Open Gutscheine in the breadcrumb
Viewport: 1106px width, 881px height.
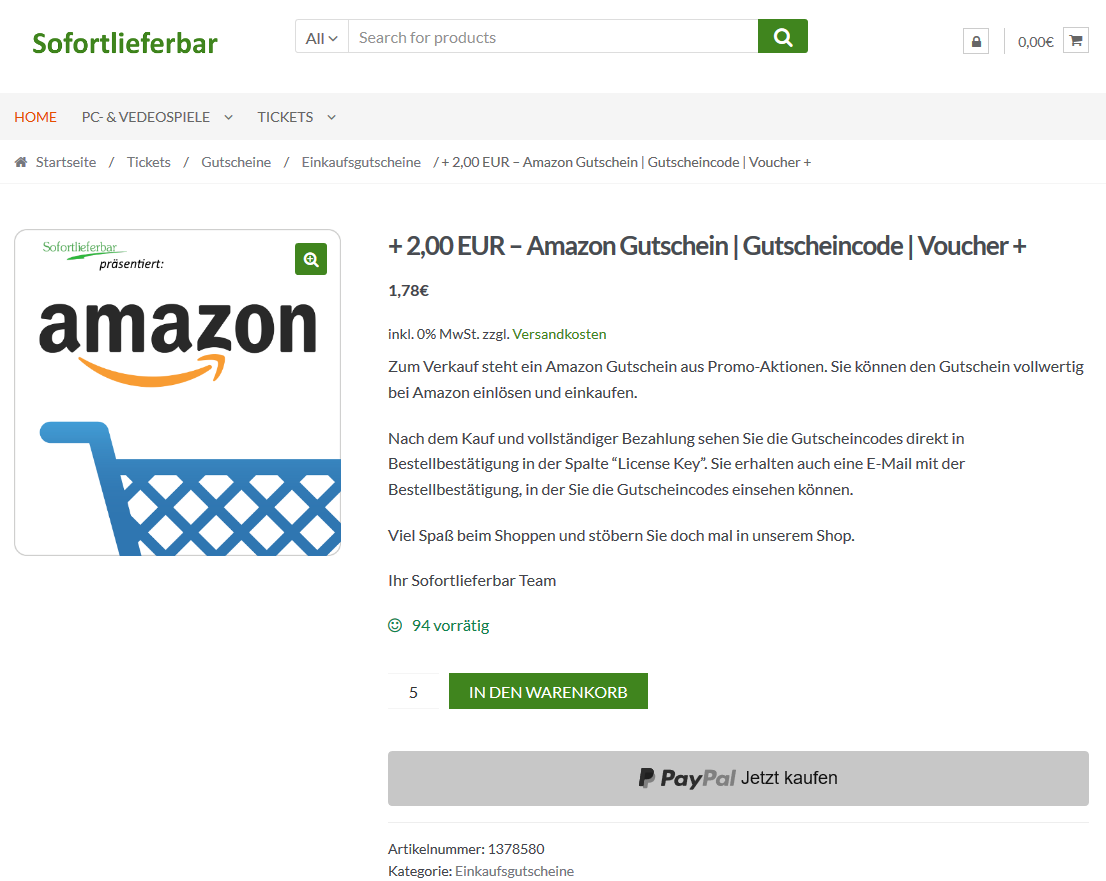[236, 162]
